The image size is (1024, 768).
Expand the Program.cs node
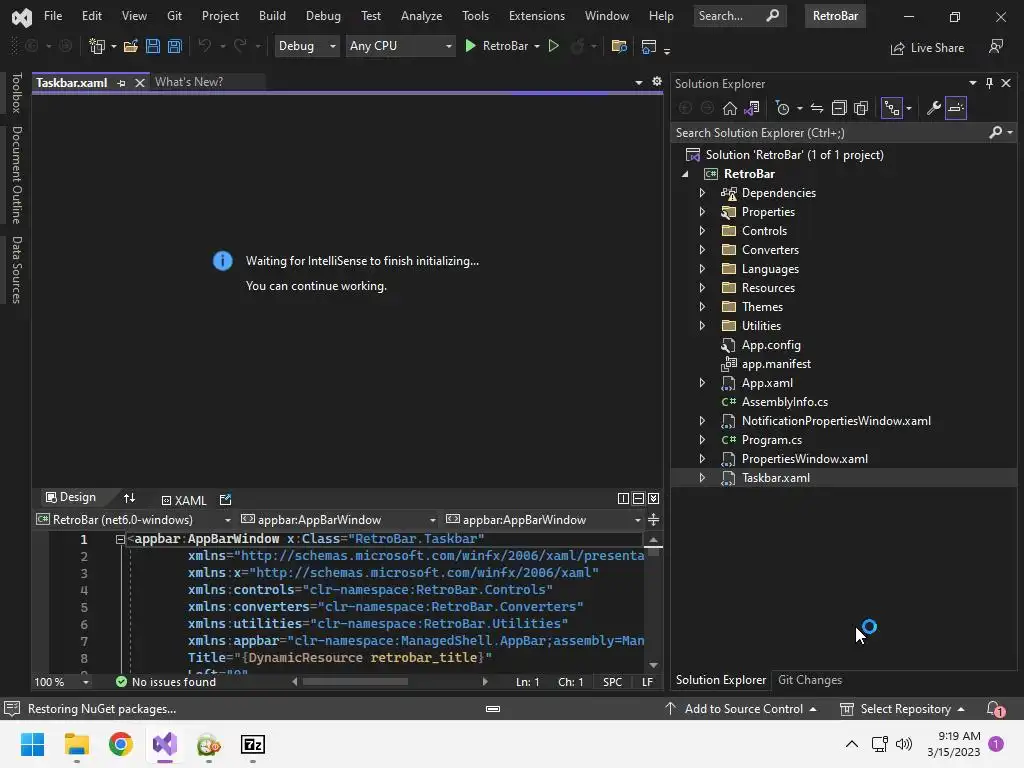[702, 440]
